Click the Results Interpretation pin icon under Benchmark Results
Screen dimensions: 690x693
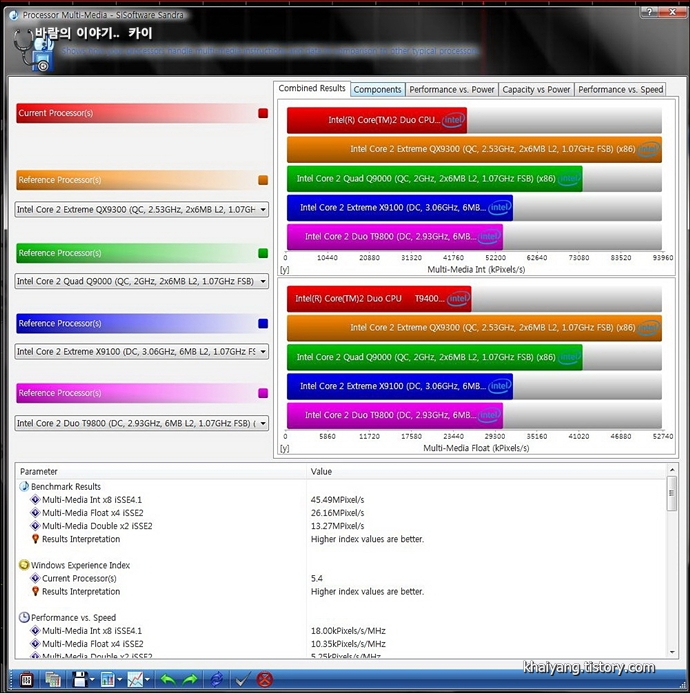(35, 539)
